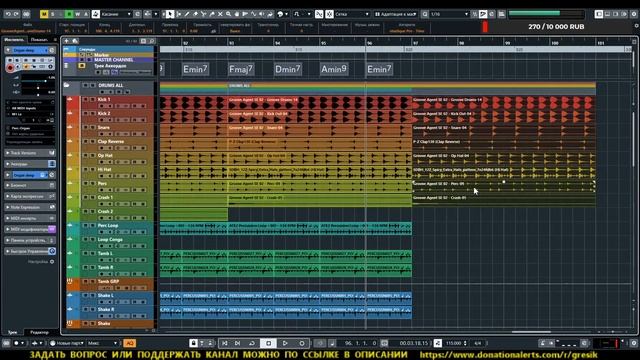Select the Erase tool
This screenshot has width=640, height=360.
click(x=195, y=14)
